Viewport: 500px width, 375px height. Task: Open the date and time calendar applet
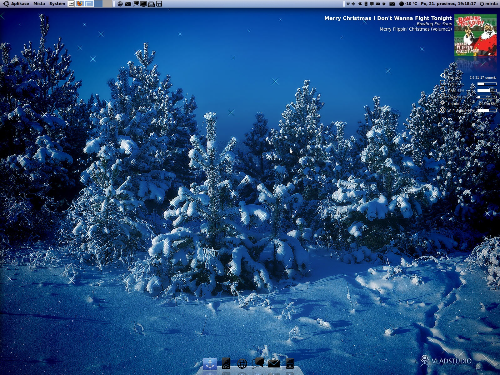coord(448,4)
